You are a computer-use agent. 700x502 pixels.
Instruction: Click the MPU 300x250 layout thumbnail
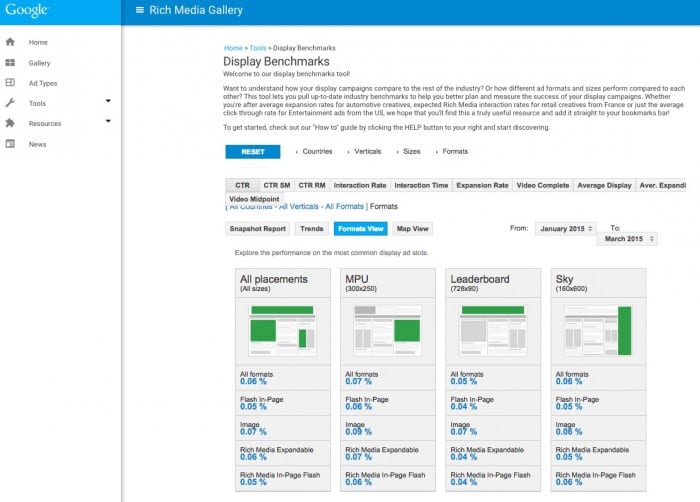[x=388, y=330]
